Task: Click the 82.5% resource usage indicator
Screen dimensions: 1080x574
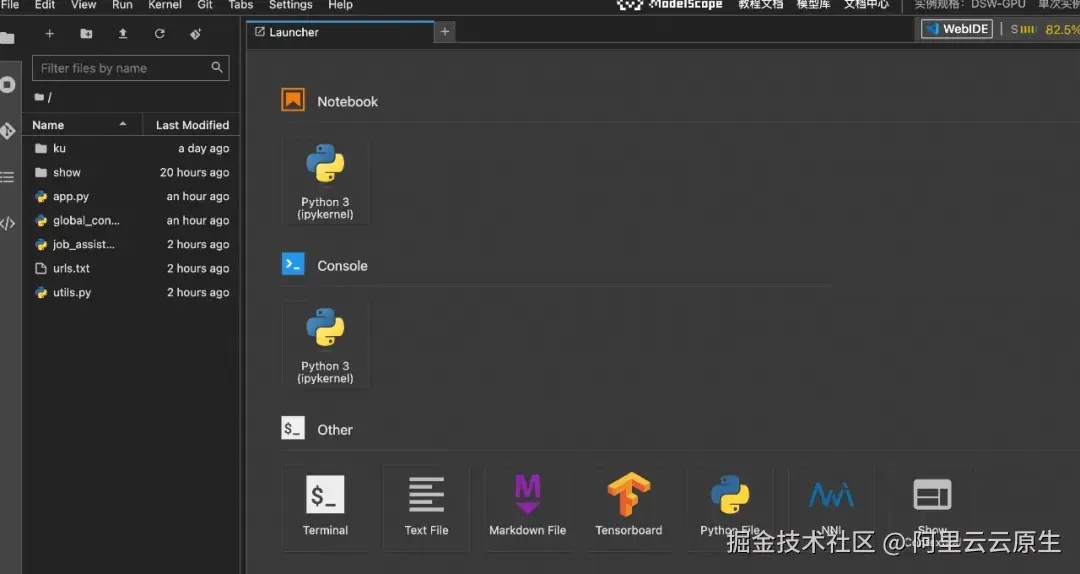Action: (1061, 30)
